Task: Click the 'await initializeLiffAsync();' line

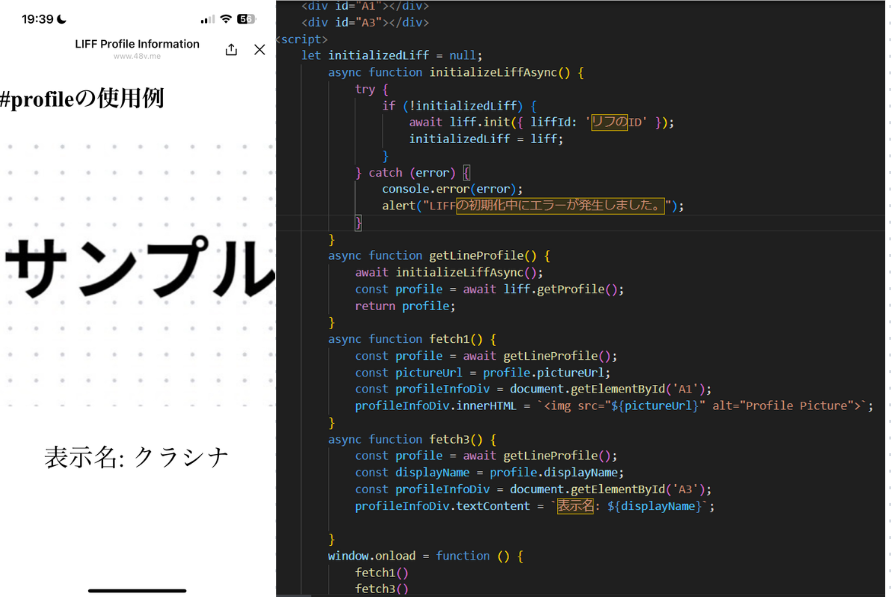Action: (x=449, y=272)
